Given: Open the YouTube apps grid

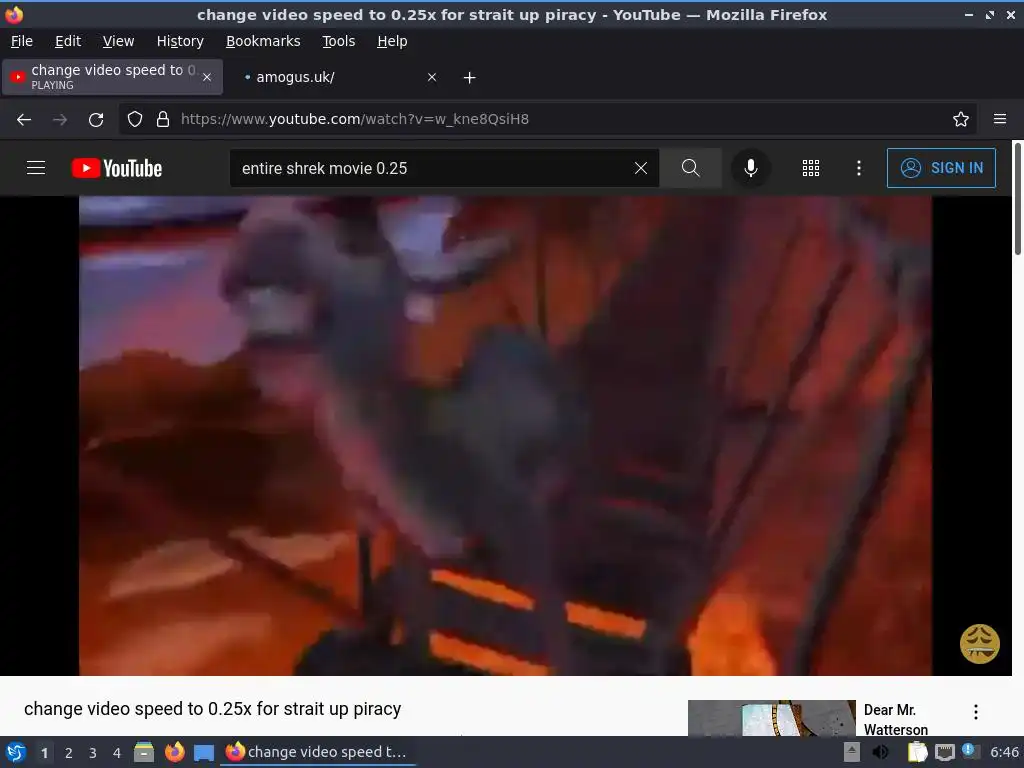Looking at the screenshot, I should 810,168.
